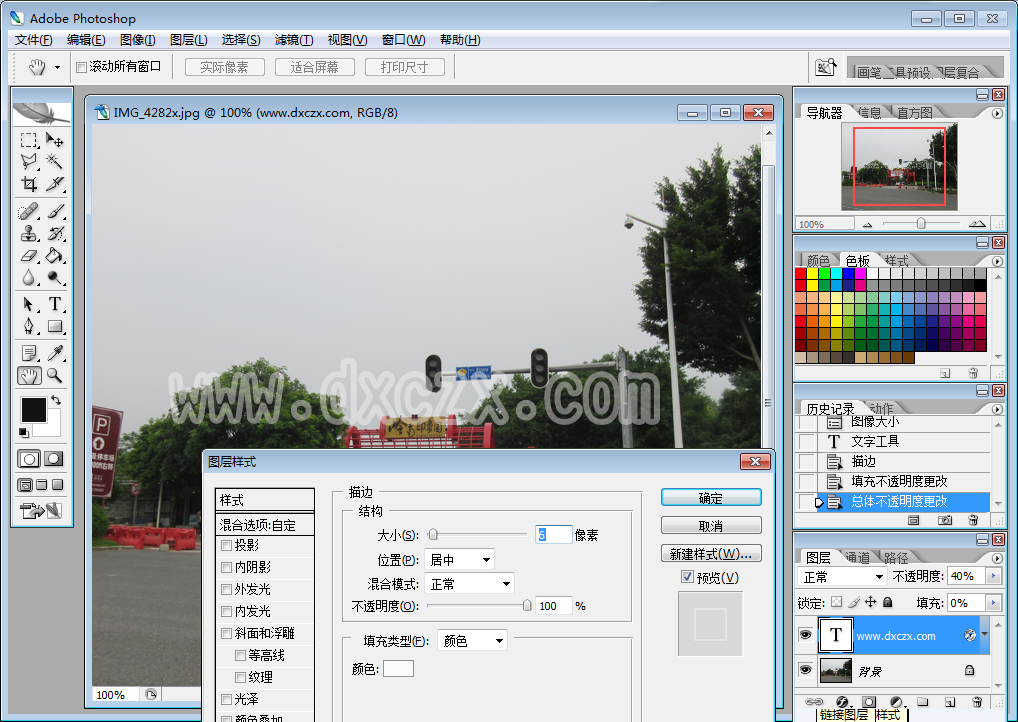
Task: Select the Zoom magnifier tool
Action: [55, 376]
